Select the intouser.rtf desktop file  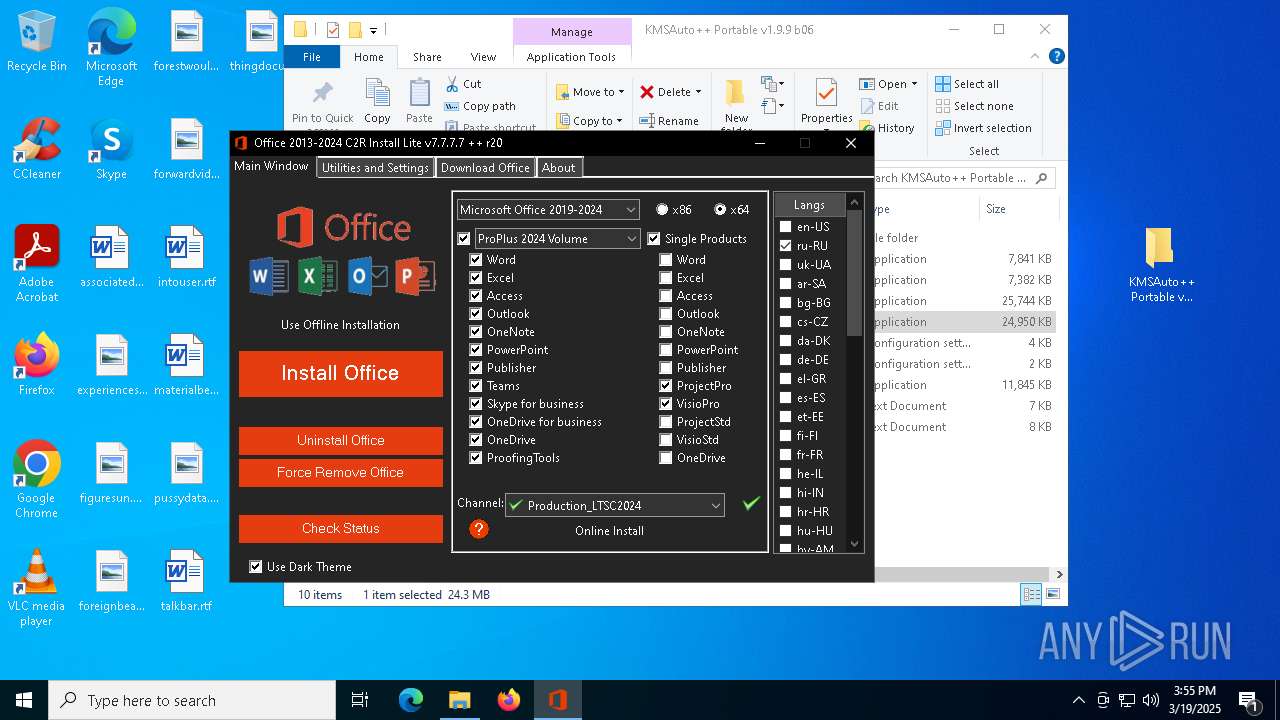pos(186,257)
